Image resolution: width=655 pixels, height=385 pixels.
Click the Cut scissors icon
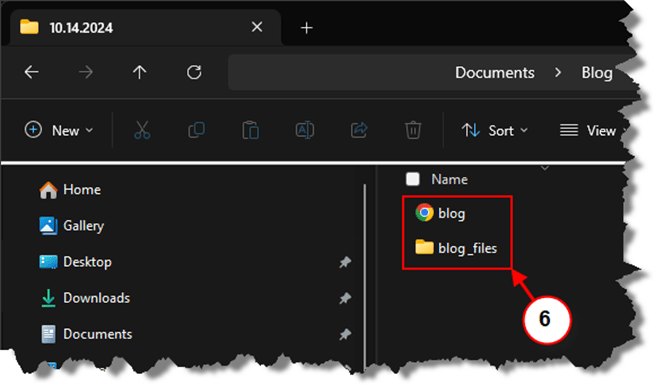pos(142,130)
